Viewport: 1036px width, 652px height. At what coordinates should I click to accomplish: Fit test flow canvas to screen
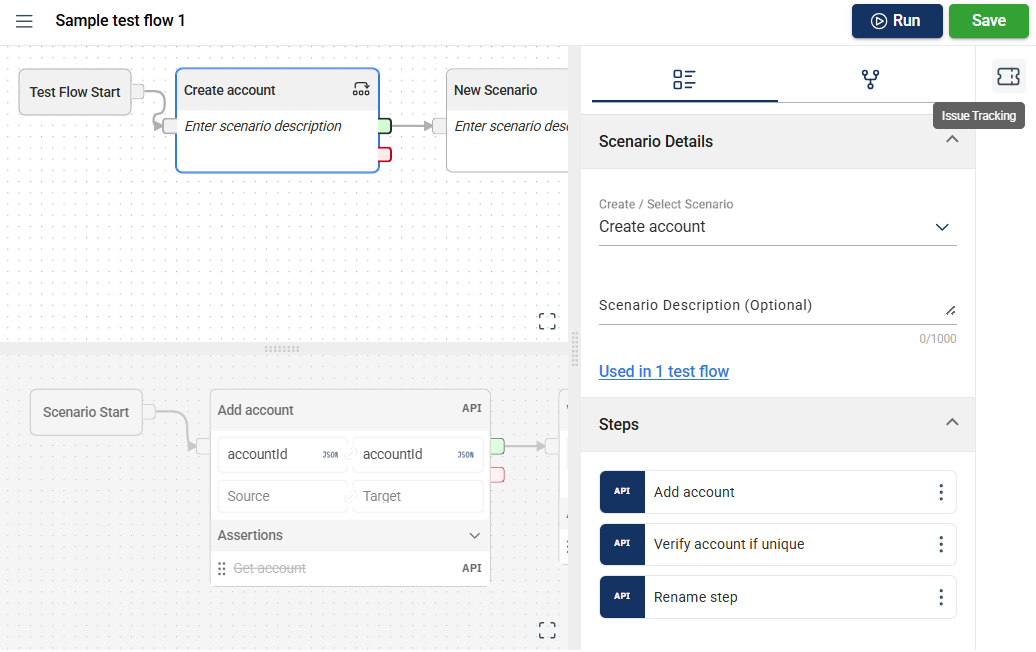[547, 321]
